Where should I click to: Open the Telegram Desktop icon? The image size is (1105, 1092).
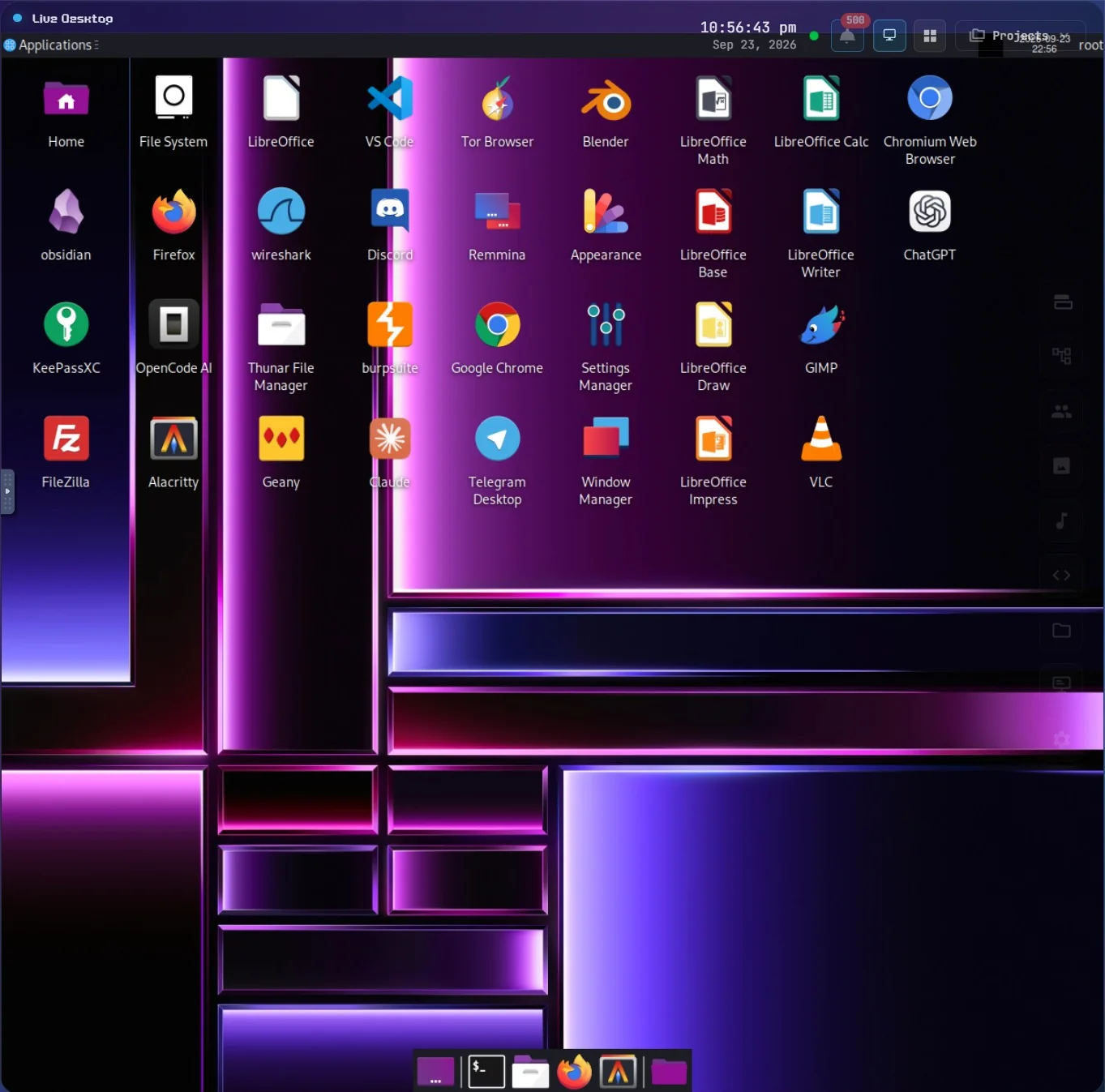pyautogui.click(x=497, y=439)
